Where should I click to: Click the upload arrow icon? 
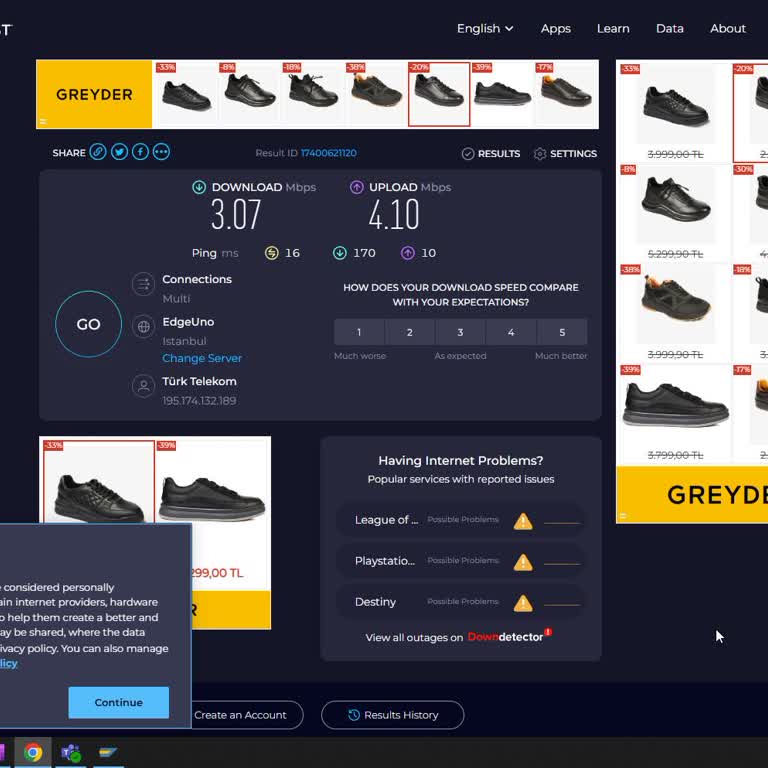click(x=357, y=187)
